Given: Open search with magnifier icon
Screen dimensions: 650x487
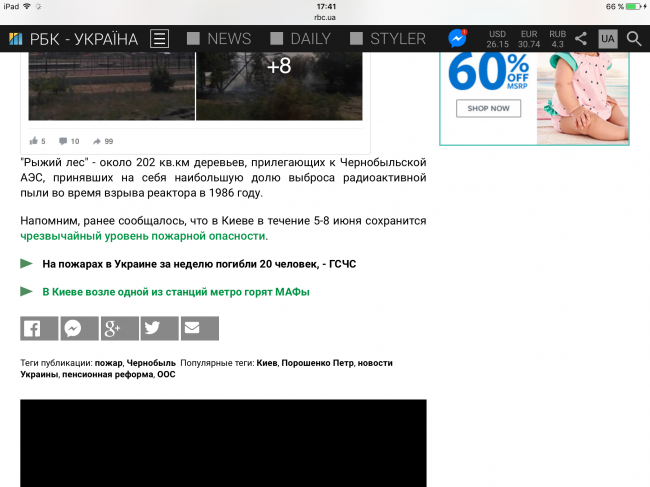Looking at the screenshot, I should pyautogui.click(x=634, y=39).
